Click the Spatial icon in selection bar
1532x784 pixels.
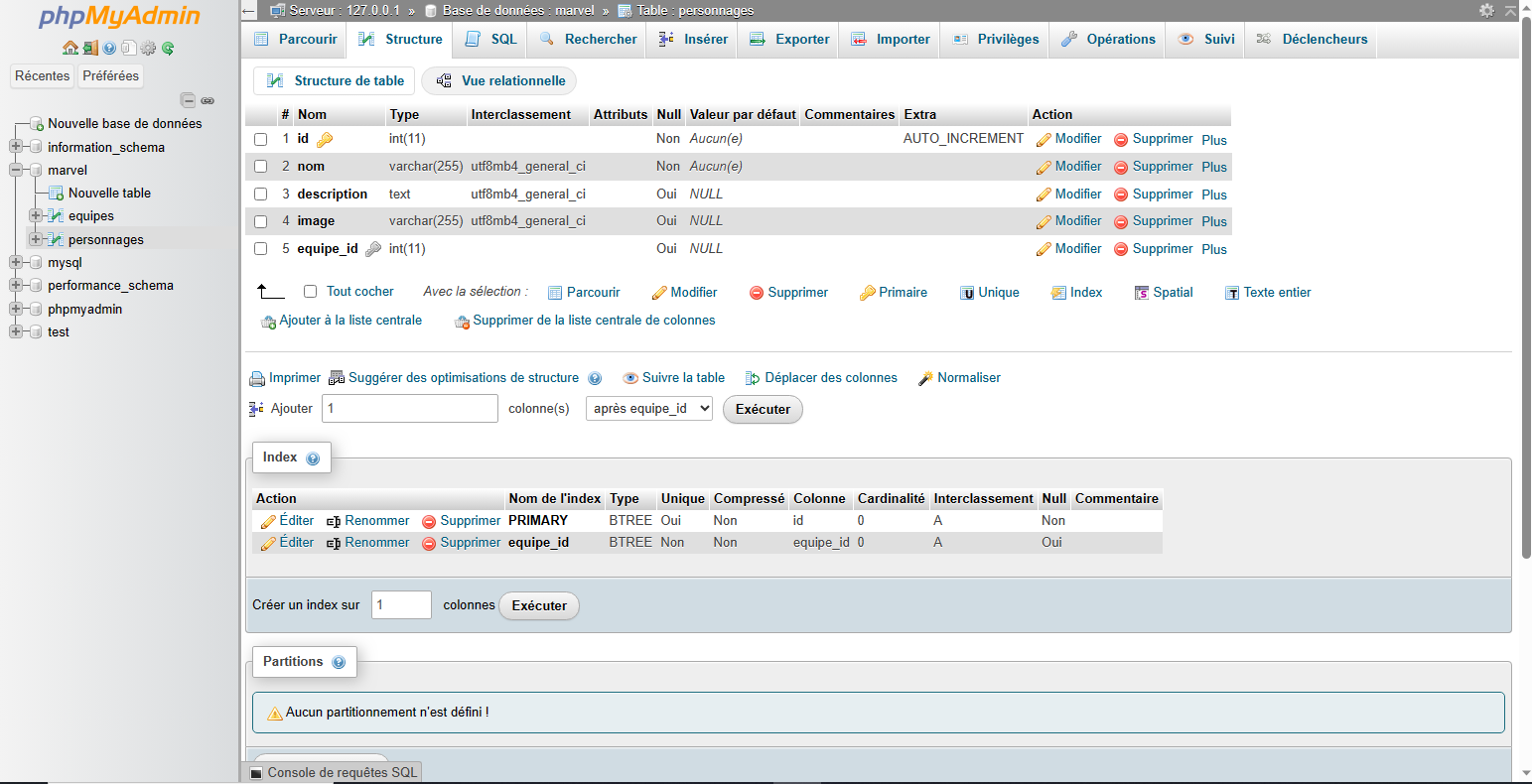[1142, 293]
